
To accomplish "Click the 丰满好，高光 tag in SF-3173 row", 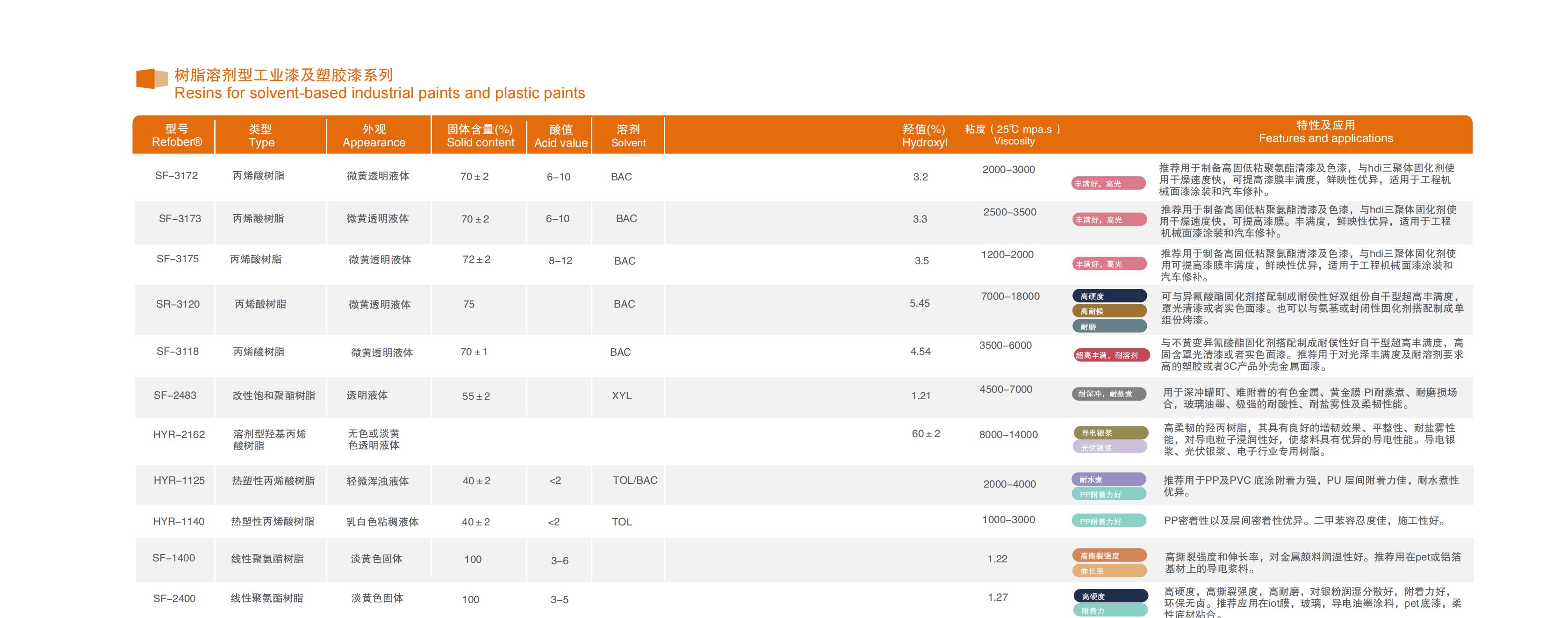I will 1109,220.
